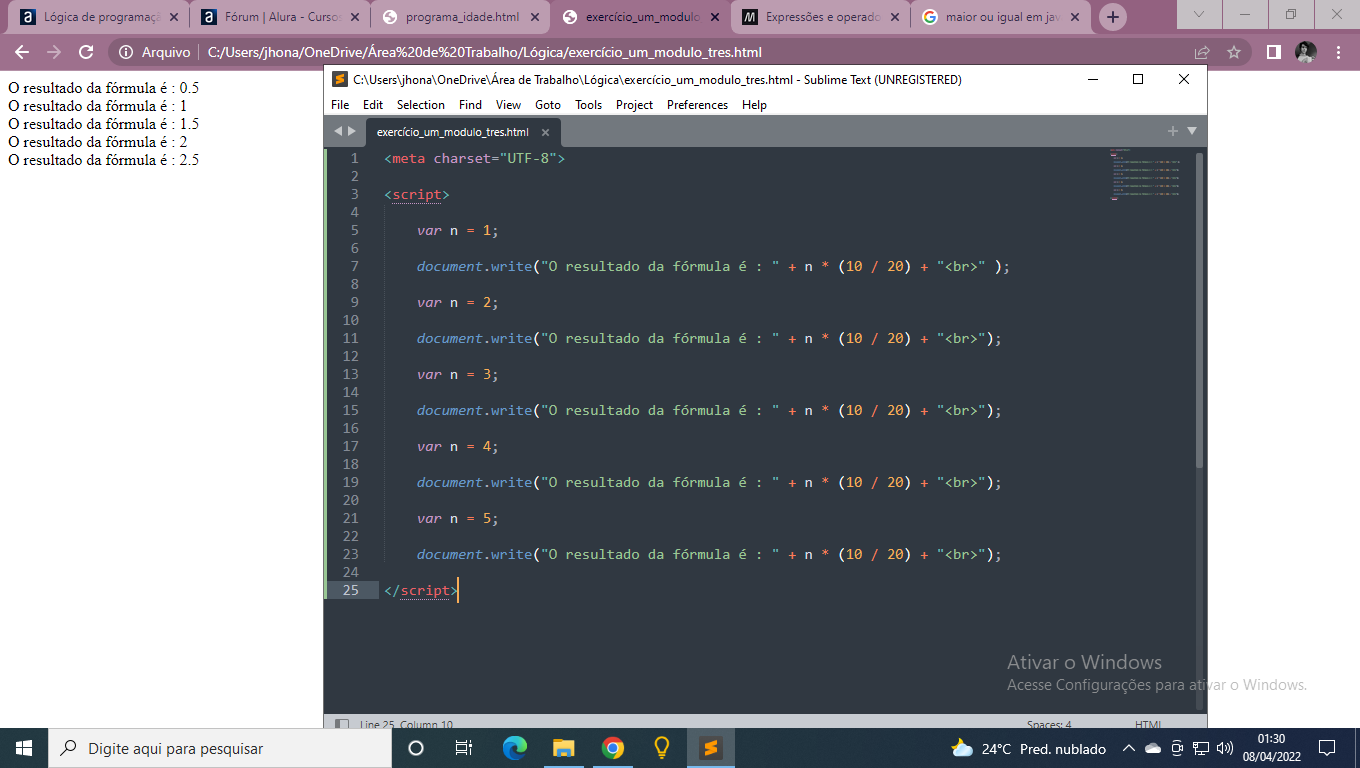Open Sublime Text Goto menu

click(x=548, y=105)
